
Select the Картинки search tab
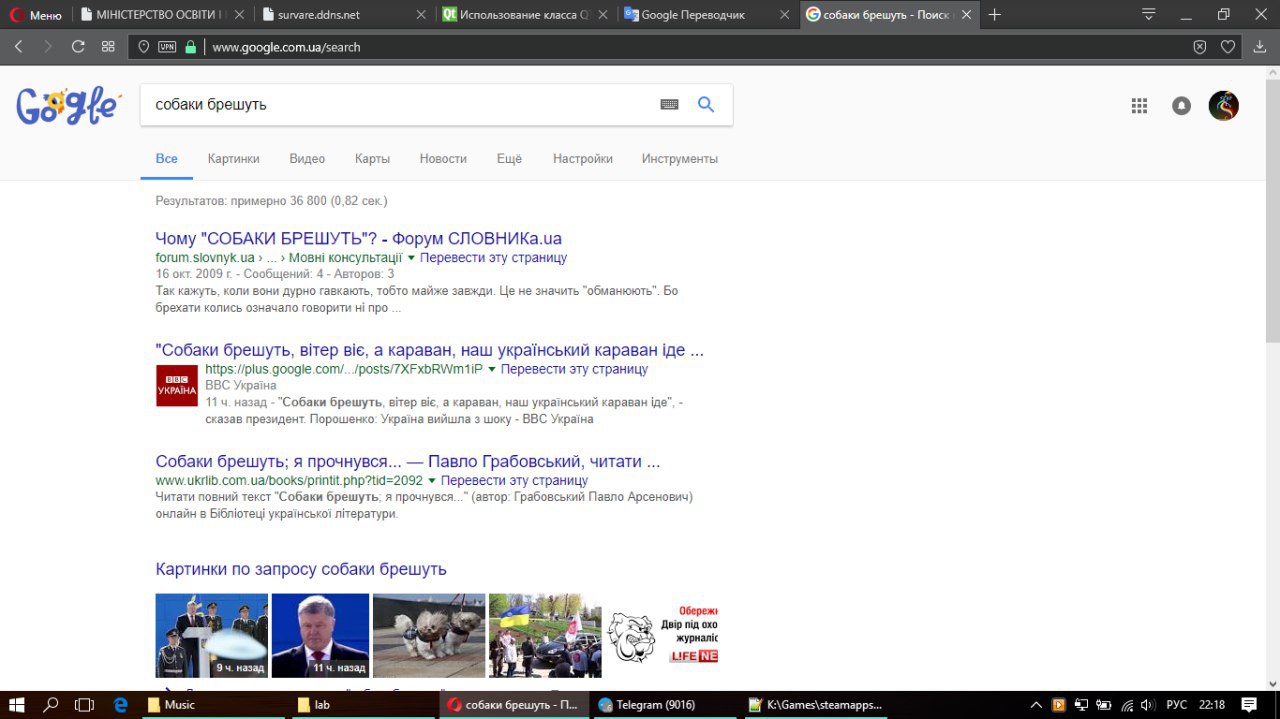click(x=233, y=158)
